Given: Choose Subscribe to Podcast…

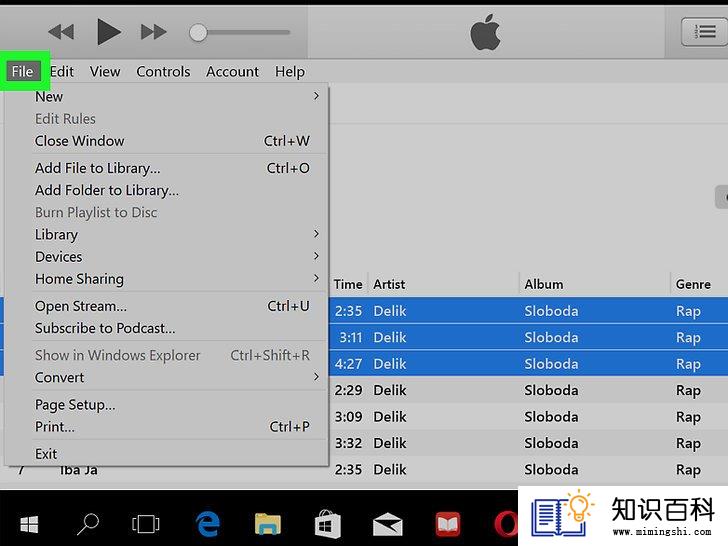Looking at the screenshot, I should point(177,328).
